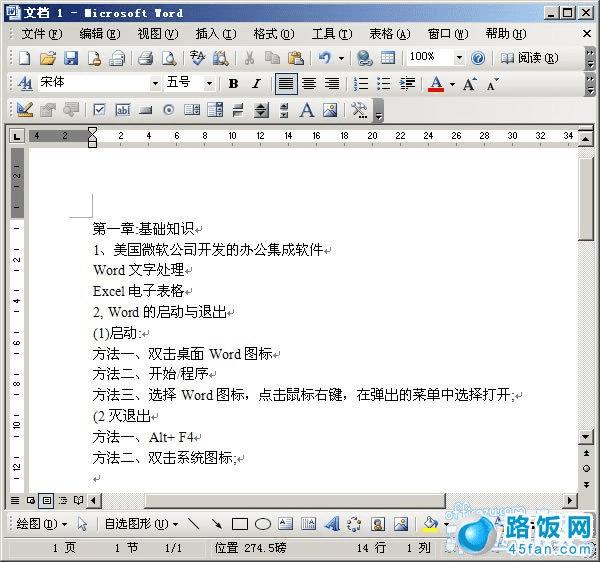Toggle Design Mode in the Control Toolbox
Image resolution: width=600 pixels, height=562 pixels.
25,110
